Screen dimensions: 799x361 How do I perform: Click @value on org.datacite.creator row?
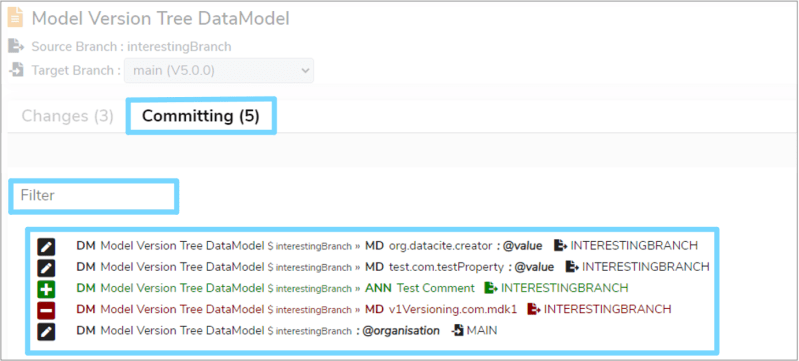[522, 246]
